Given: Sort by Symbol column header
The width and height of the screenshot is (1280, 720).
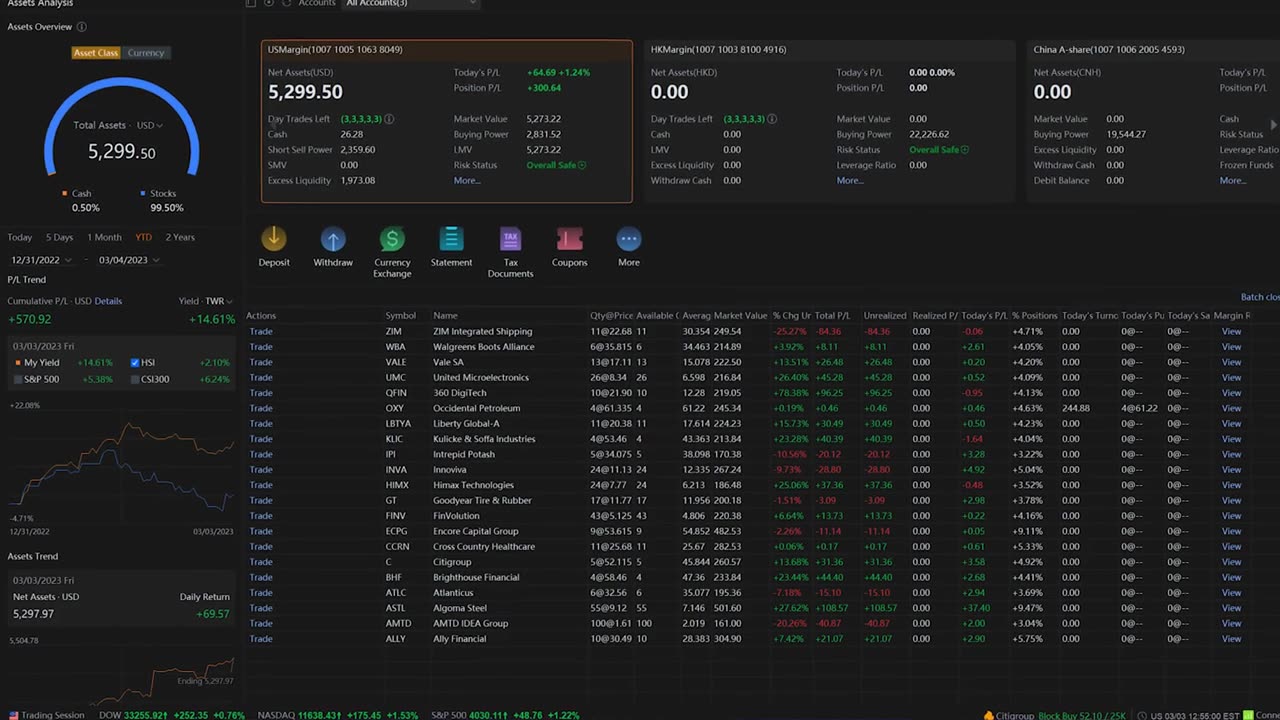Looking at the screenshot, I should 400,316.
